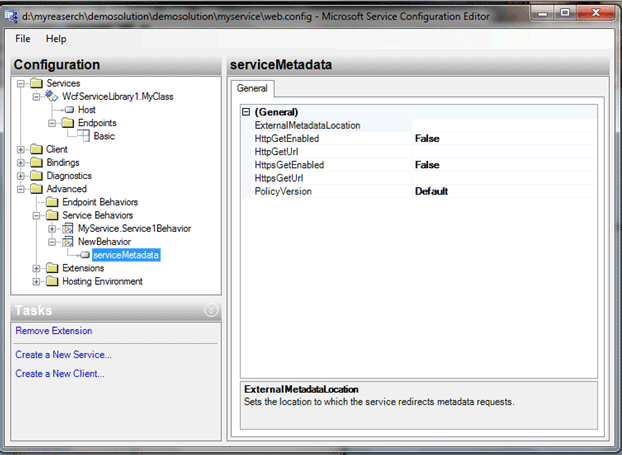Click the Hosting Environment folder icon
The height and width of the screenshot is (455, 622).
(52, 282)
